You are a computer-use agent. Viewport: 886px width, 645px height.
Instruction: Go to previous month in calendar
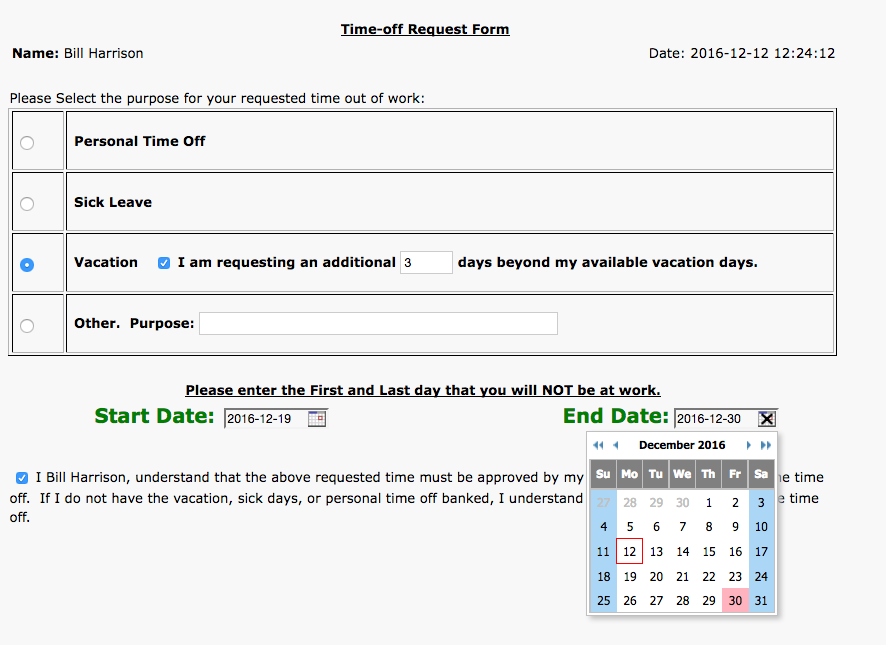616,445
